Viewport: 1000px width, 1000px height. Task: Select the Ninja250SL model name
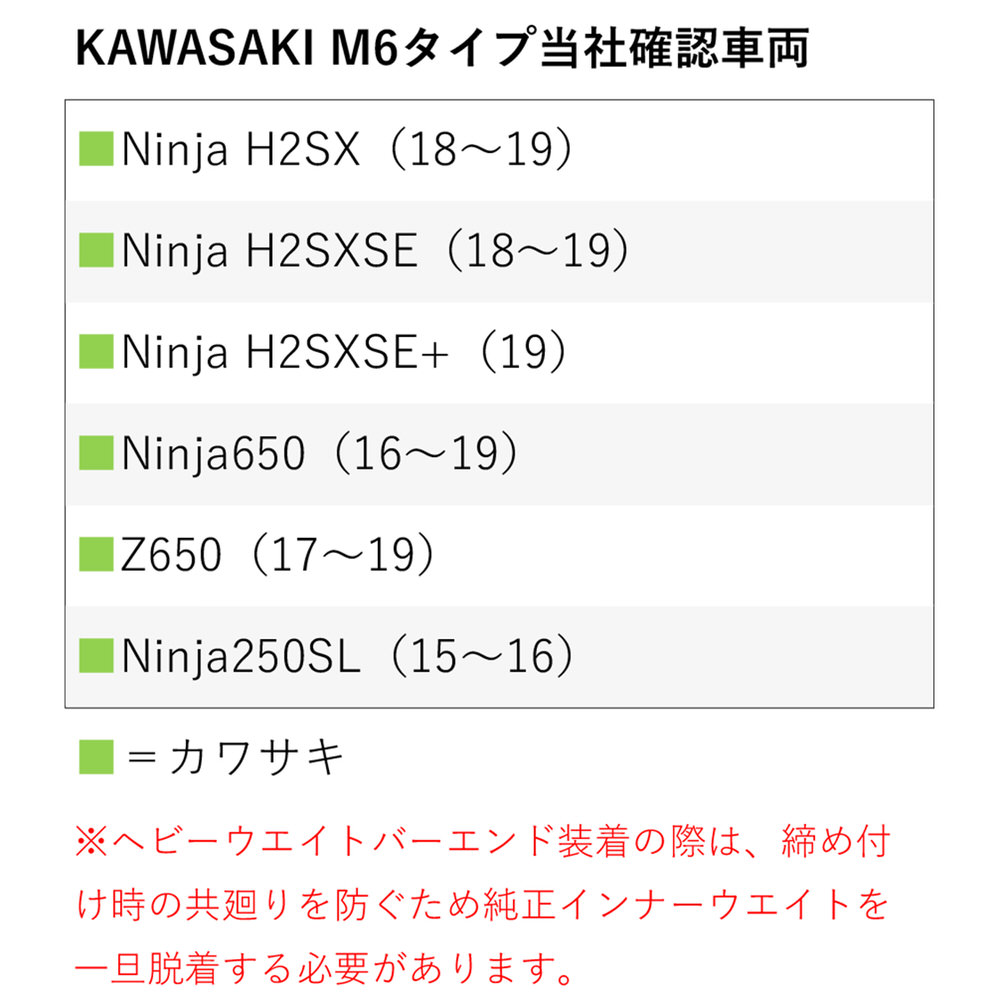(241, 657)
